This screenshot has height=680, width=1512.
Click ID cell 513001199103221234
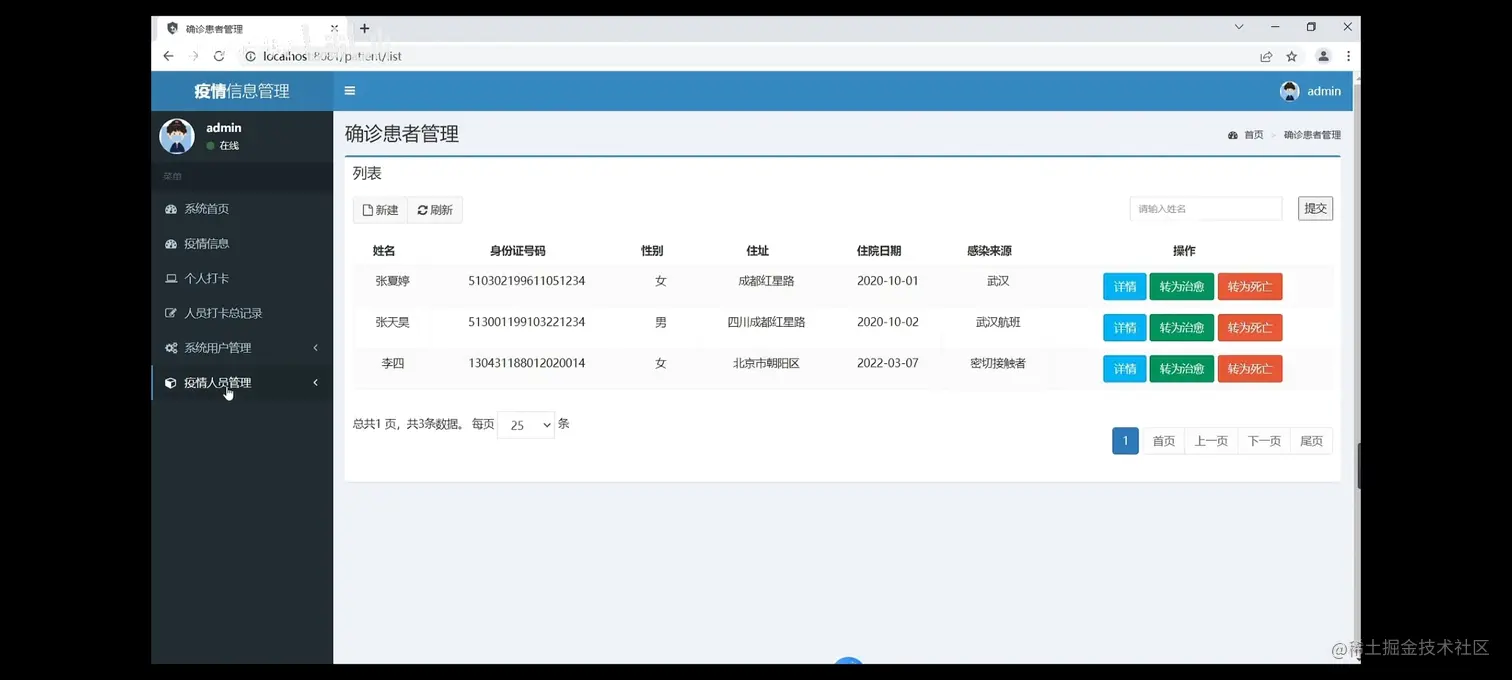(527, 322)
